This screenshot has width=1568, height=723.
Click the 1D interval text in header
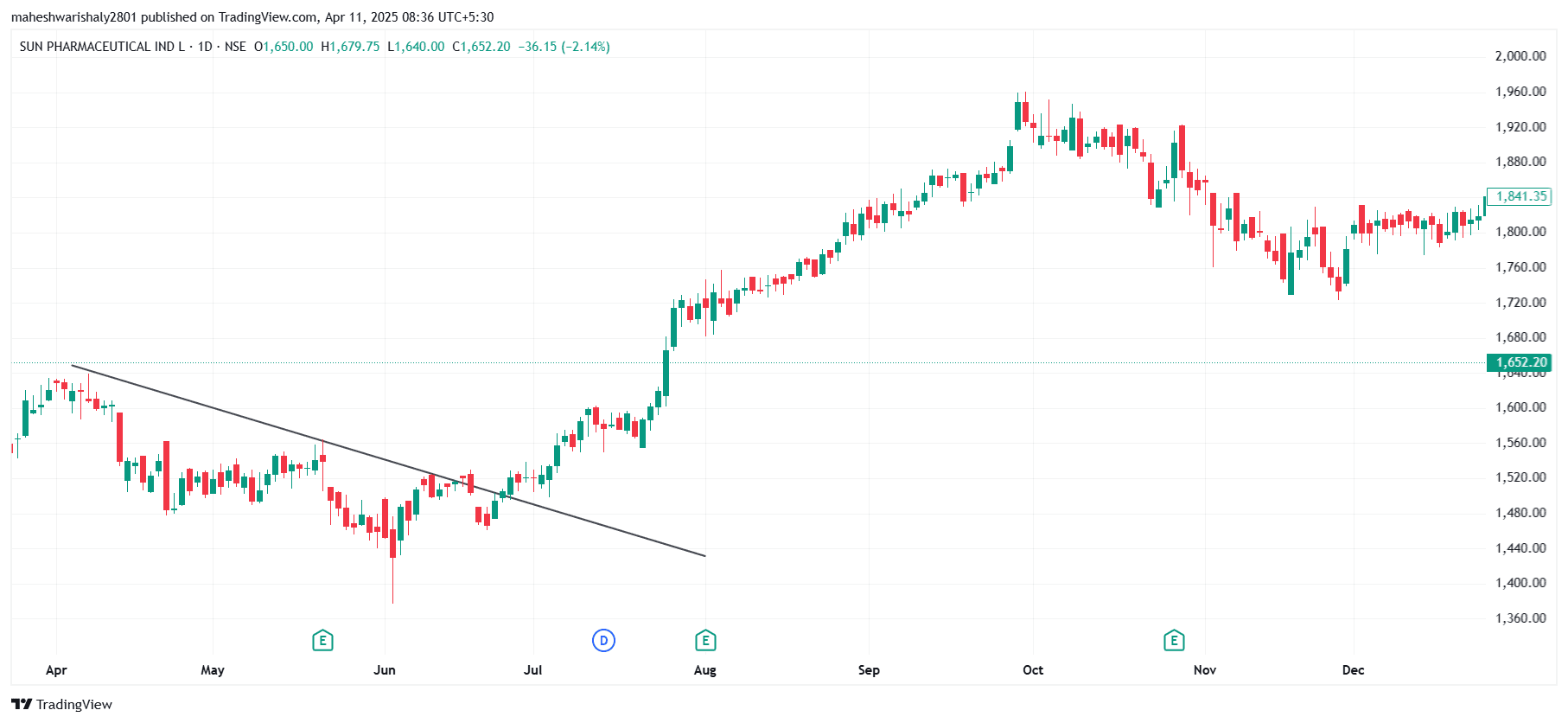205,47
